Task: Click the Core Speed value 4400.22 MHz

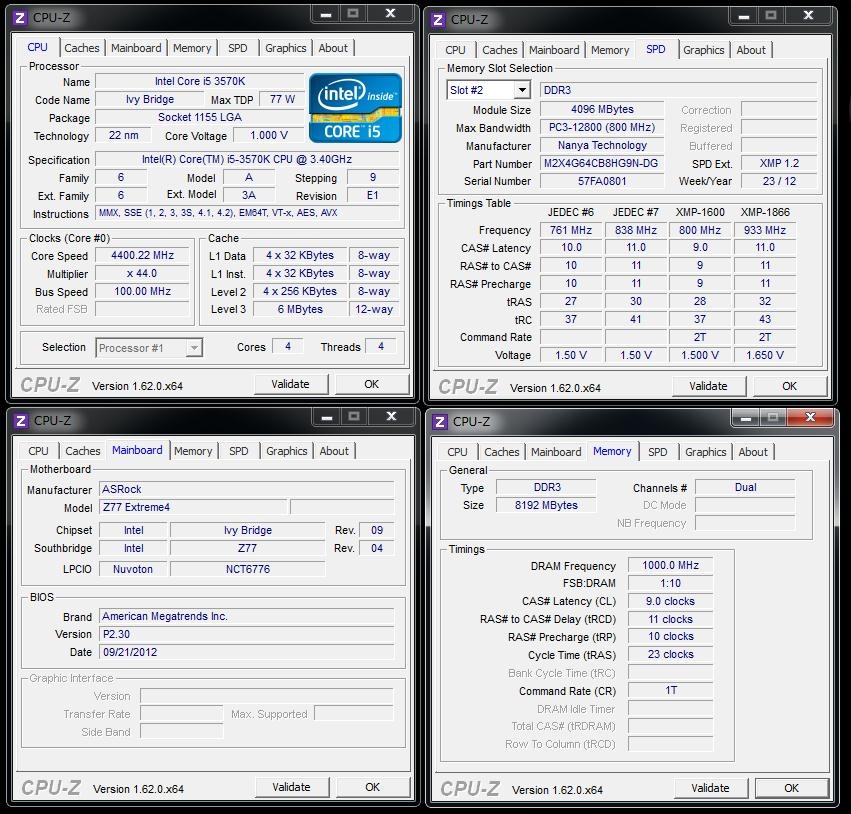Action: (142, 256)
